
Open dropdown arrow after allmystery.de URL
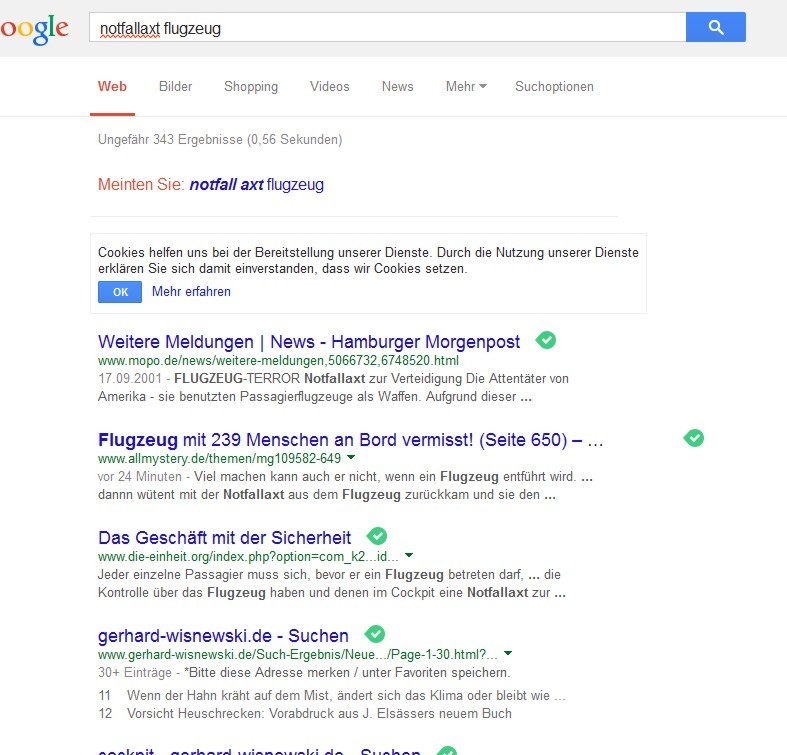pos(351,457)
